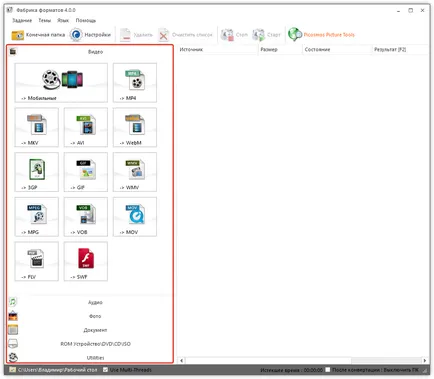
Task: Open the Мобильные video conversion option
Action: tap(61, 82)
